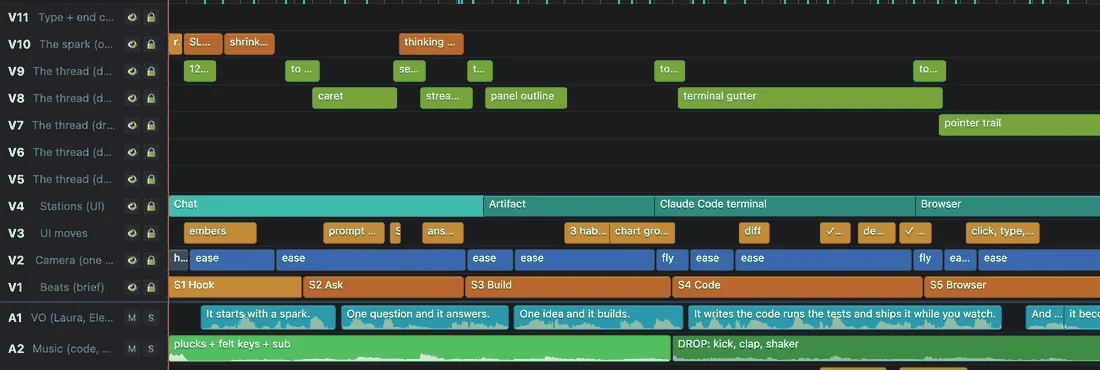Toggle visibility of V10 The spark track

(x=132, y=44)
